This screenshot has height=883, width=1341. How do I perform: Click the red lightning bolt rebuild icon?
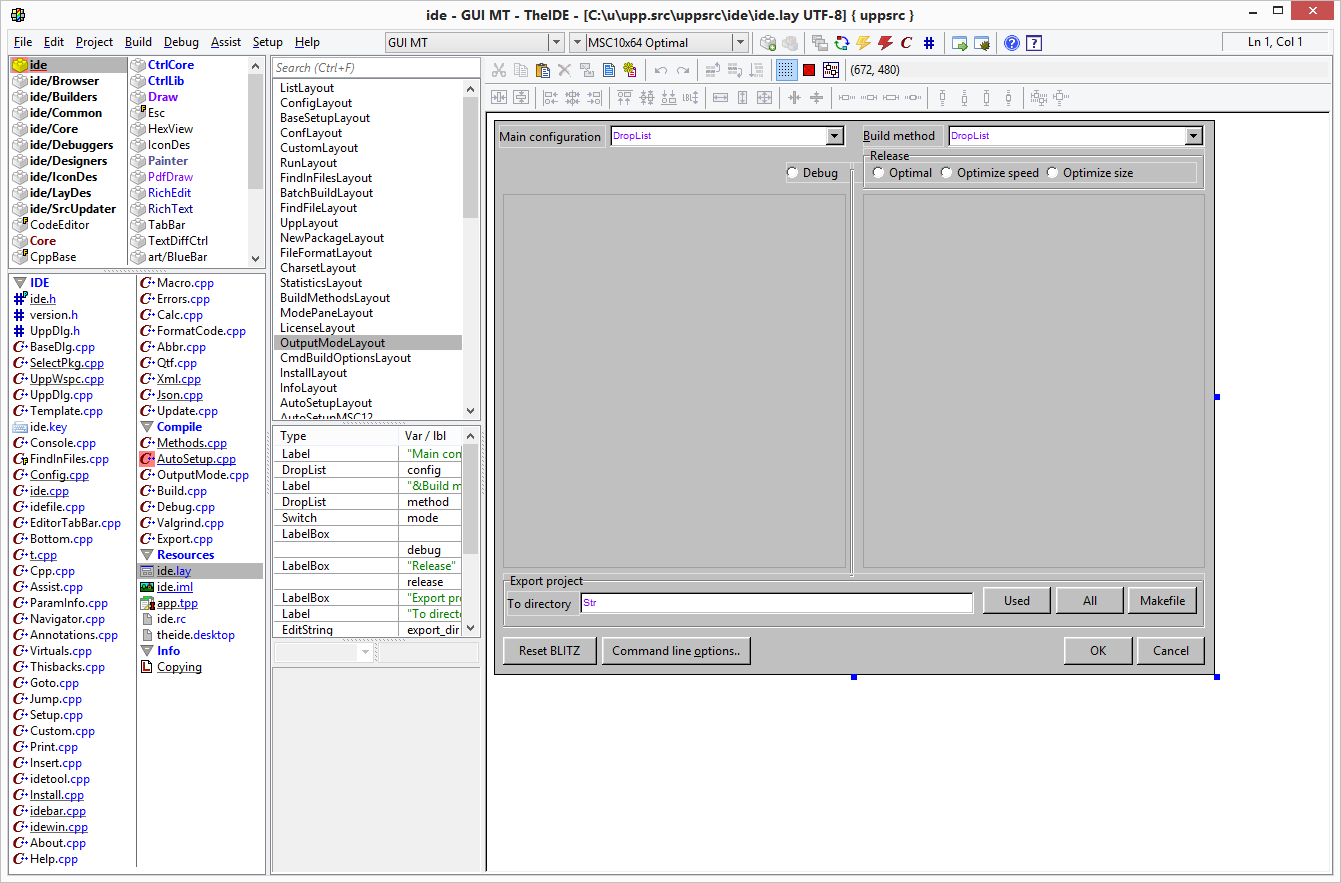(885, 43)
